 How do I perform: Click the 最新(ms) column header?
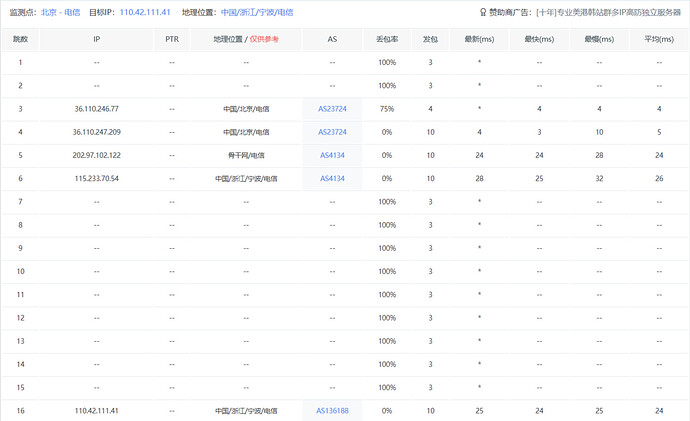(x=479, y=39)
